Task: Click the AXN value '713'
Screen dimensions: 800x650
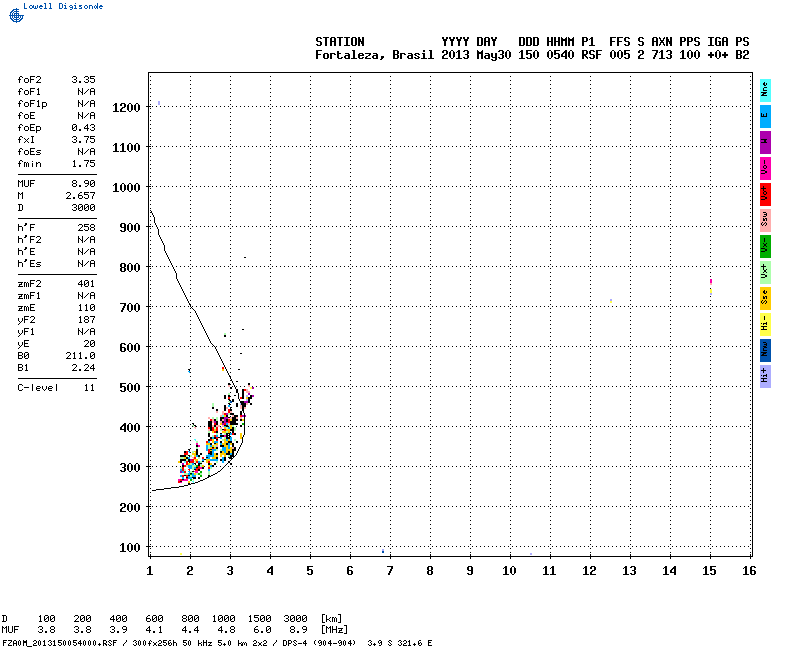Action: pyautogui.click(x=661, y=55)
